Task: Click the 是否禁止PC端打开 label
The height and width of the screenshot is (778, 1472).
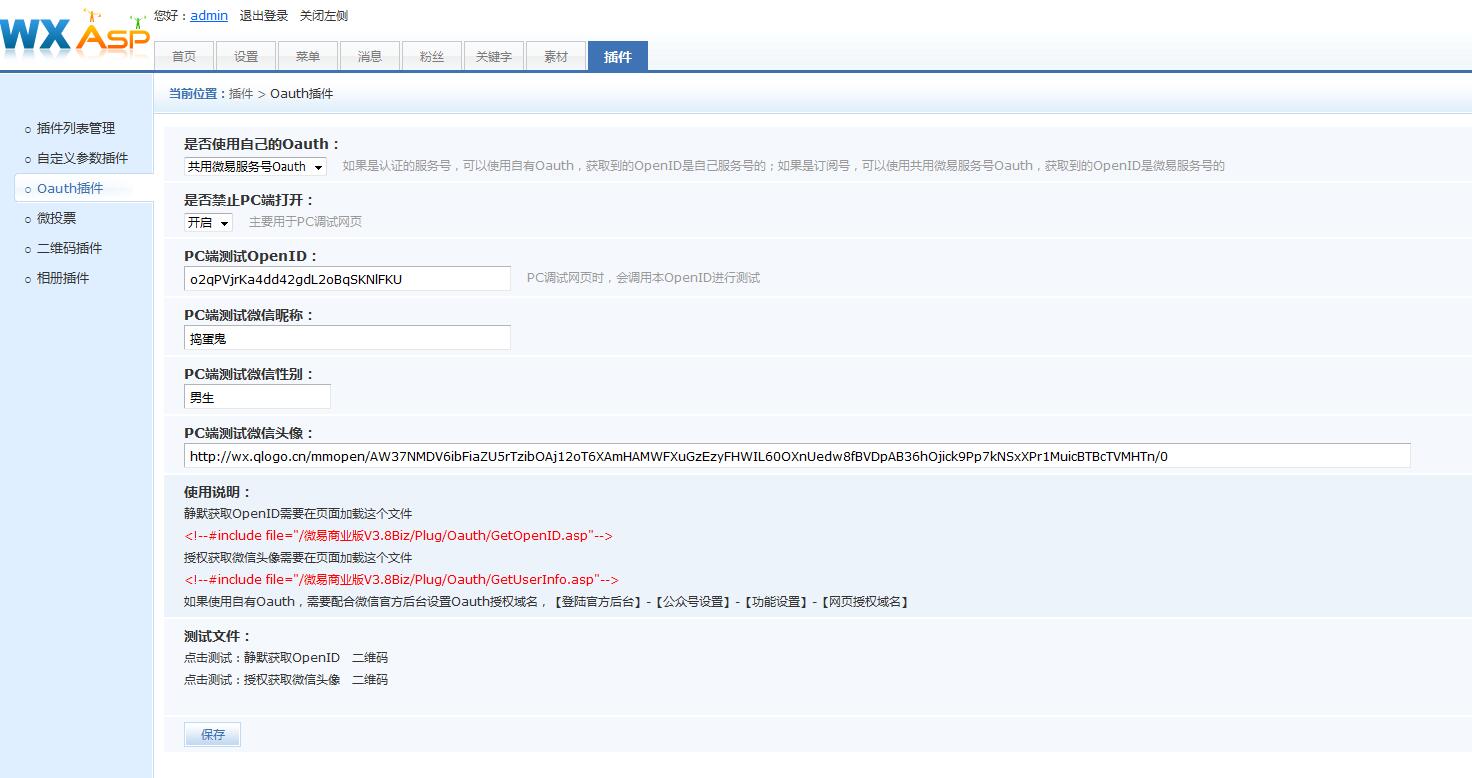Action: point(250,200)
